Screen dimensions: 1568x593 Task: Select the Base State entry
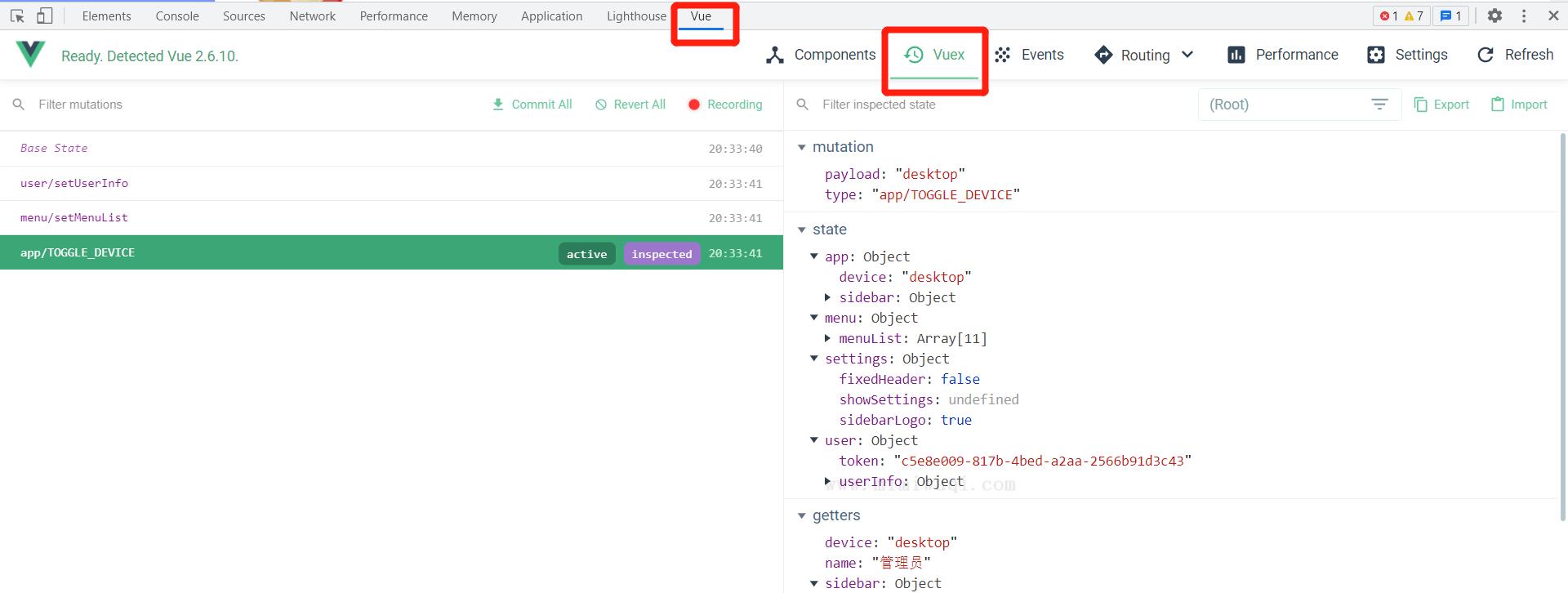click(x=391, y=149)
